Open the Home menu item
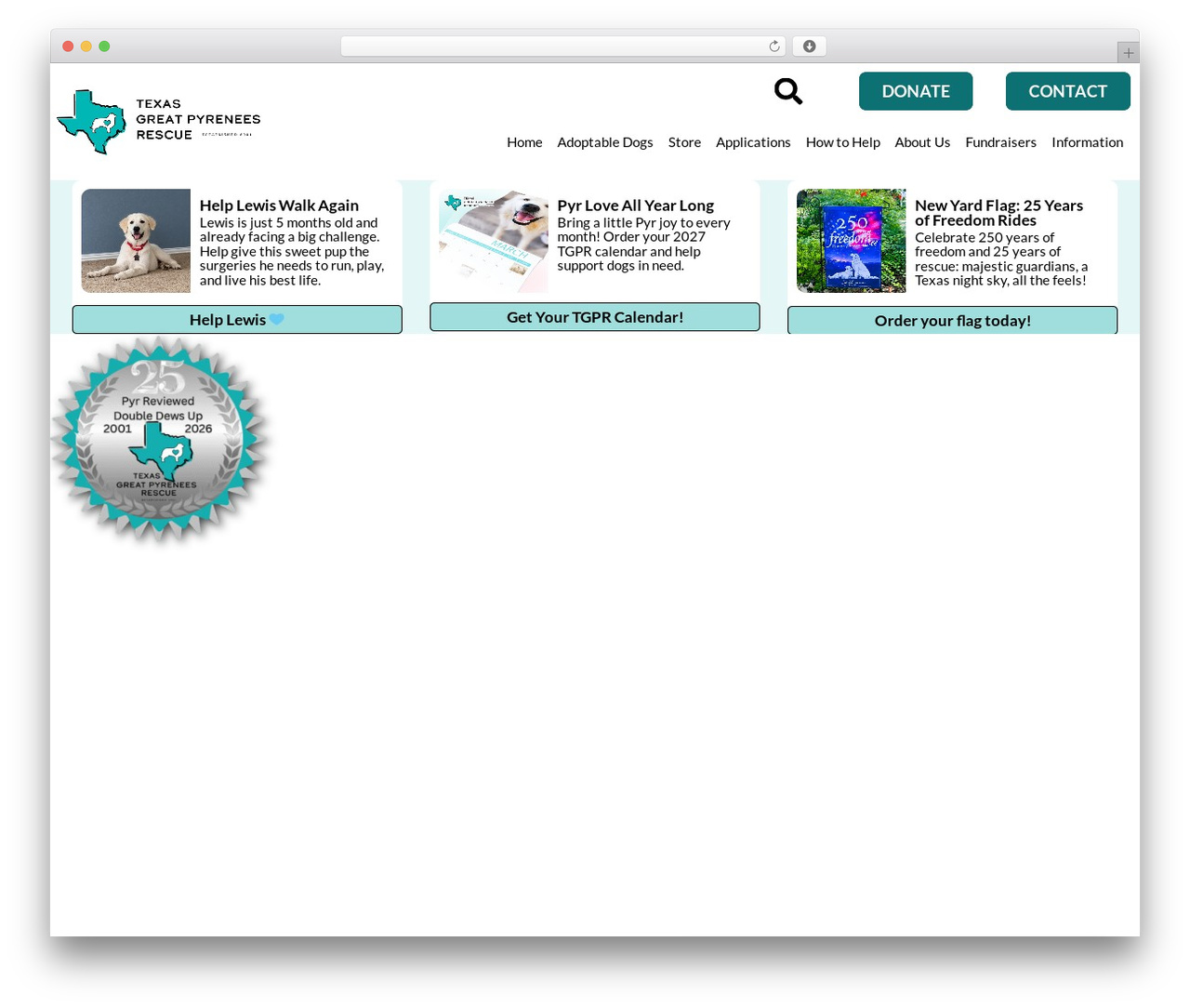 tap(524, 142)
